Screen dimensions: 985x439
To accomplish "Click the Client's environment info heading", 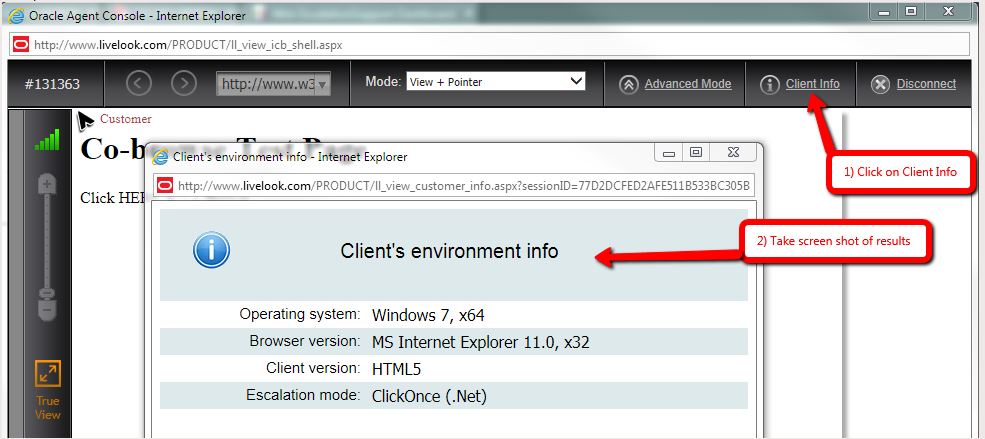I will pos(449,251).
